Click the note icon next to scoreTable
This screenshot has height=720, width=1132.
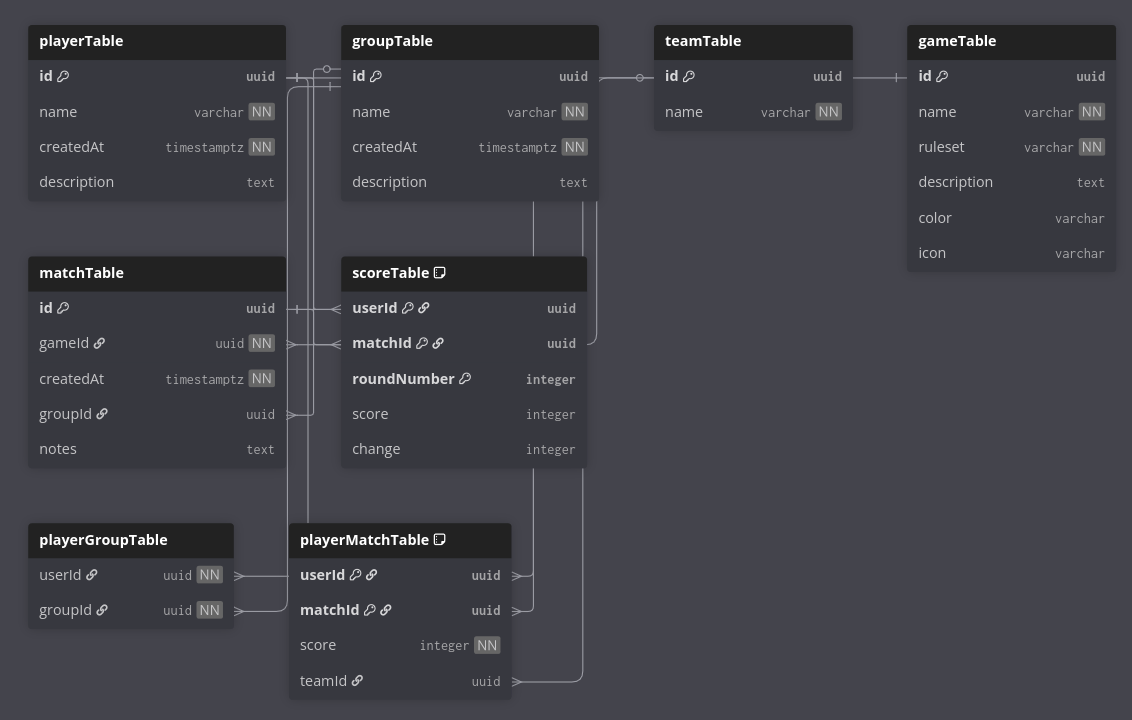439,273
